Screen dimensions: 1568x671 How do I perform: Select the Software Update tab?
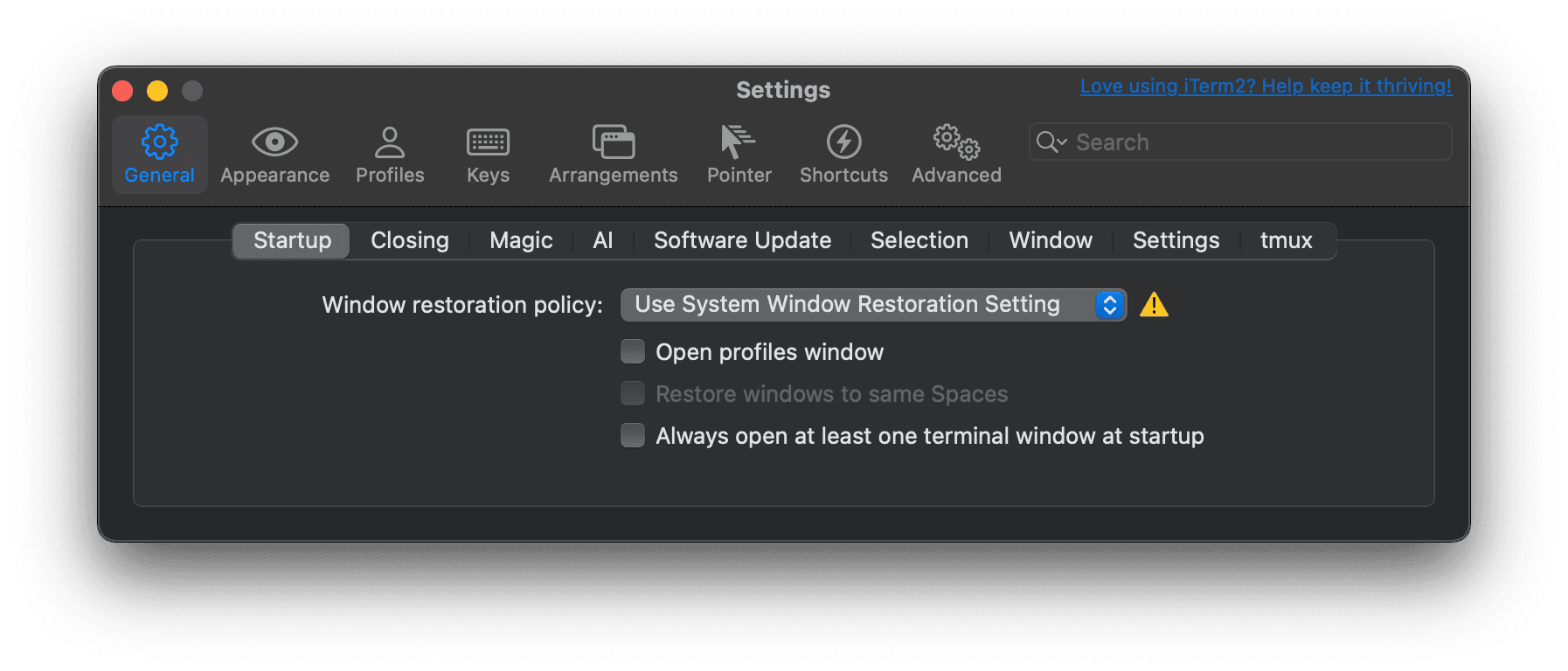(x=742, y=240)
